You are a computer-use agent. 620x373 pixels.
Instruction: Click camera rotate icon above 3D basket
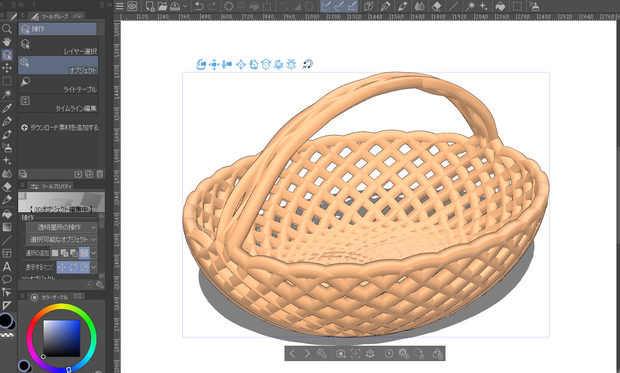(x=201, y=64)
